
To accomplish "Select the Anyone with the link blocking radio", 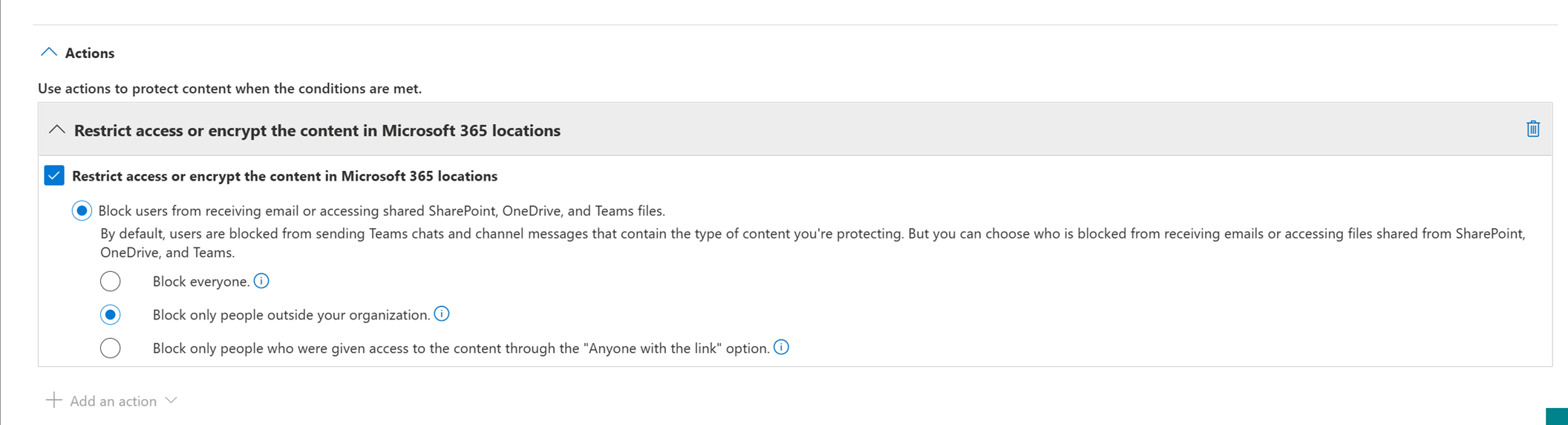I will [111, 348].
